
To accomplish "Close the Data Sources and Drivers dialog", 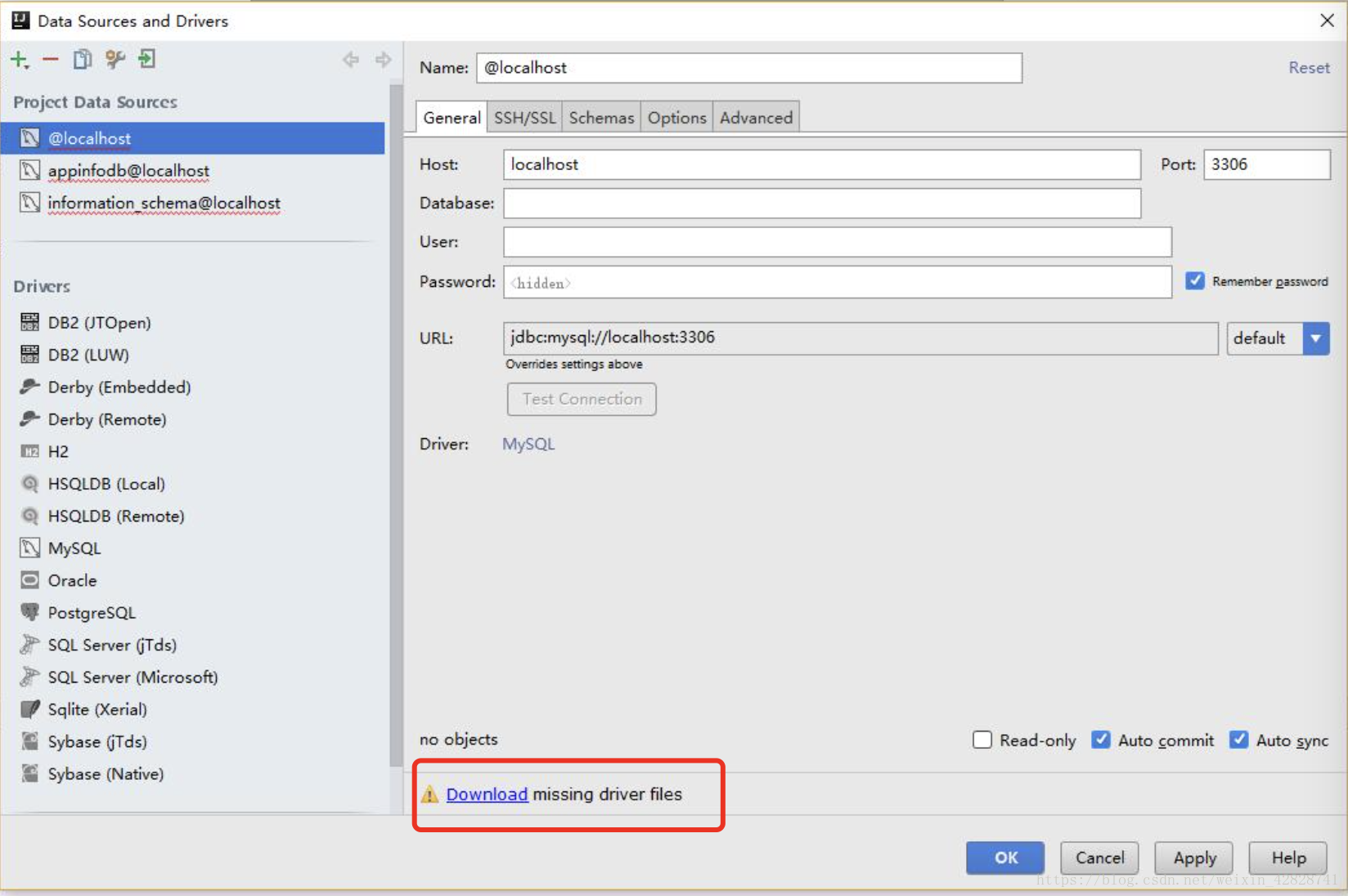I will 1327,20.
